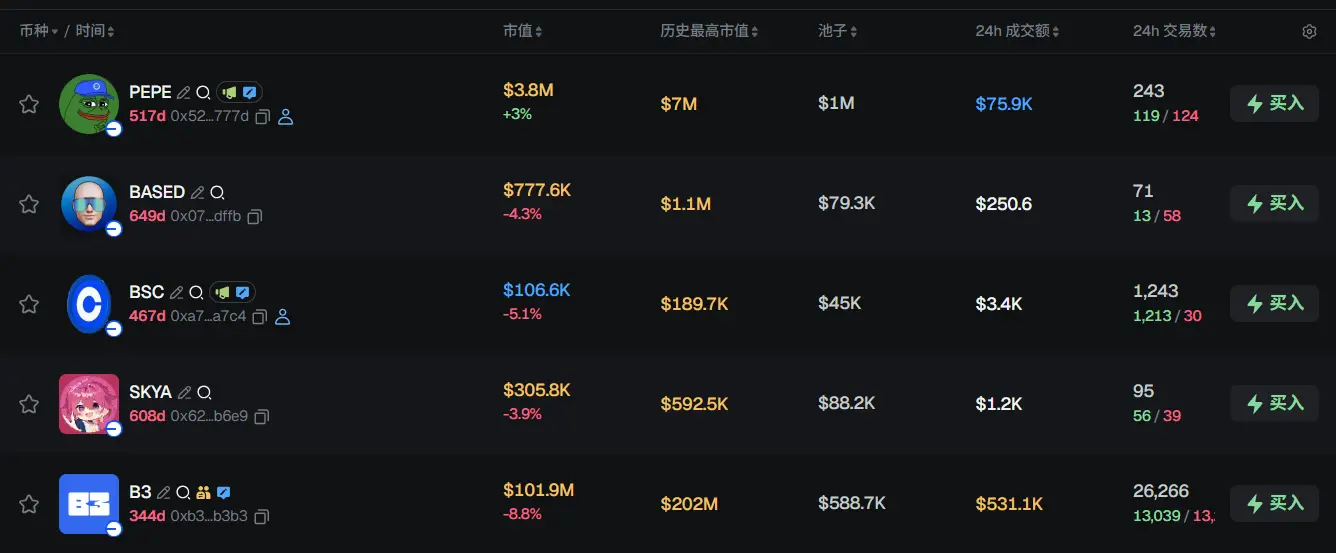1336x553 pixels.
Task: Buy SKYA using the 买入 button
Action: click(x=1274, y=404)
